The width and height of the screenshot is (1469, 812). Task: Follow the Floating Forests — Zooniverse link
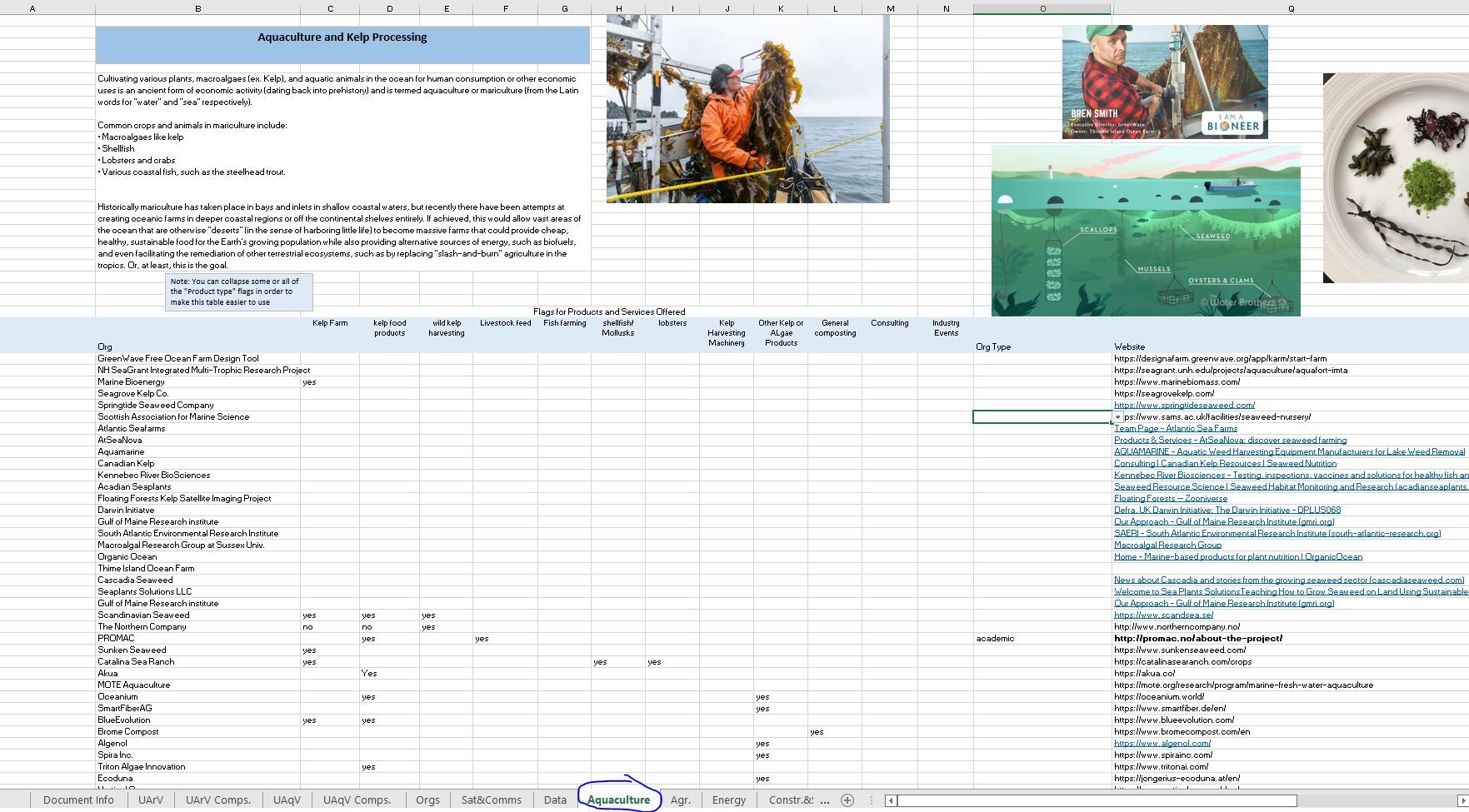click(1170, 499)
